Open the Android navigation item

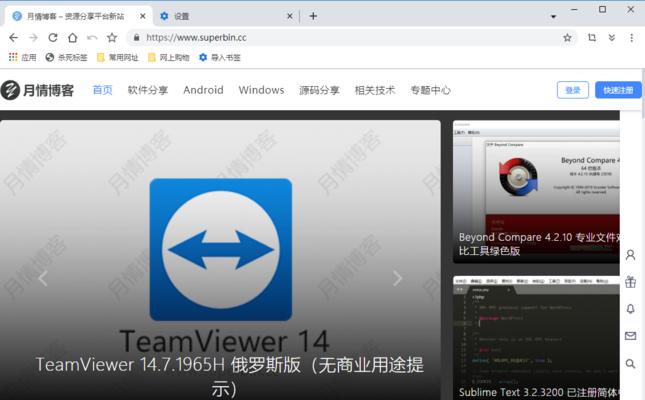point(203,90)
